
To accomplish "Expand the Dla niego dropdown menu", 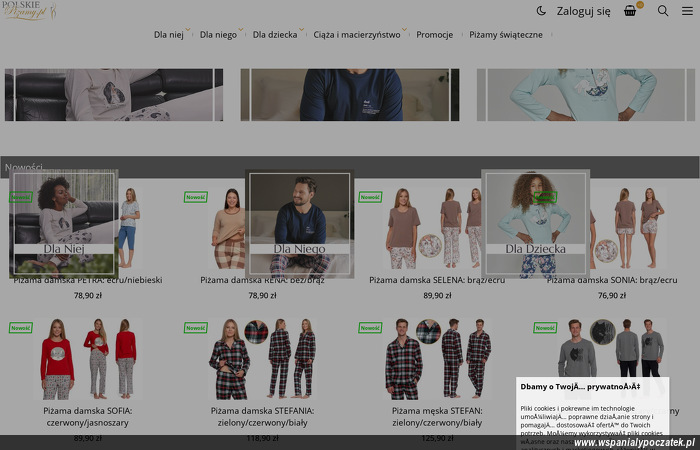I will click(x=218, y=34).
